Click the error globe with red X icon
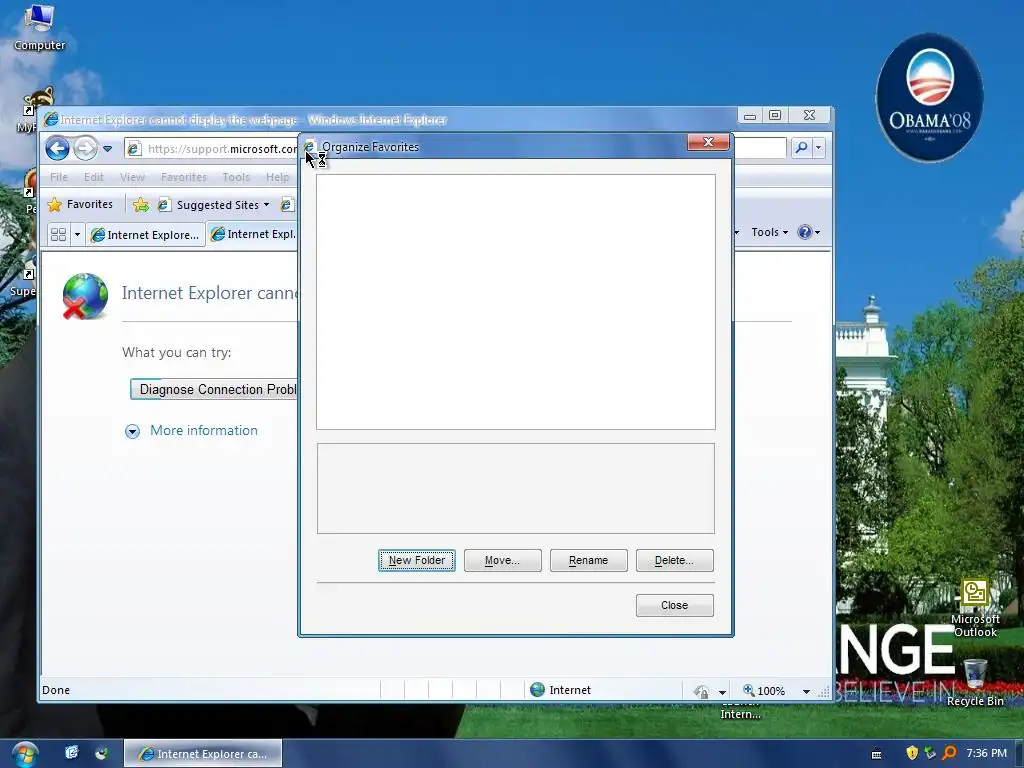Viewport: 1024px width, 768px height. (x=85, y=296)
